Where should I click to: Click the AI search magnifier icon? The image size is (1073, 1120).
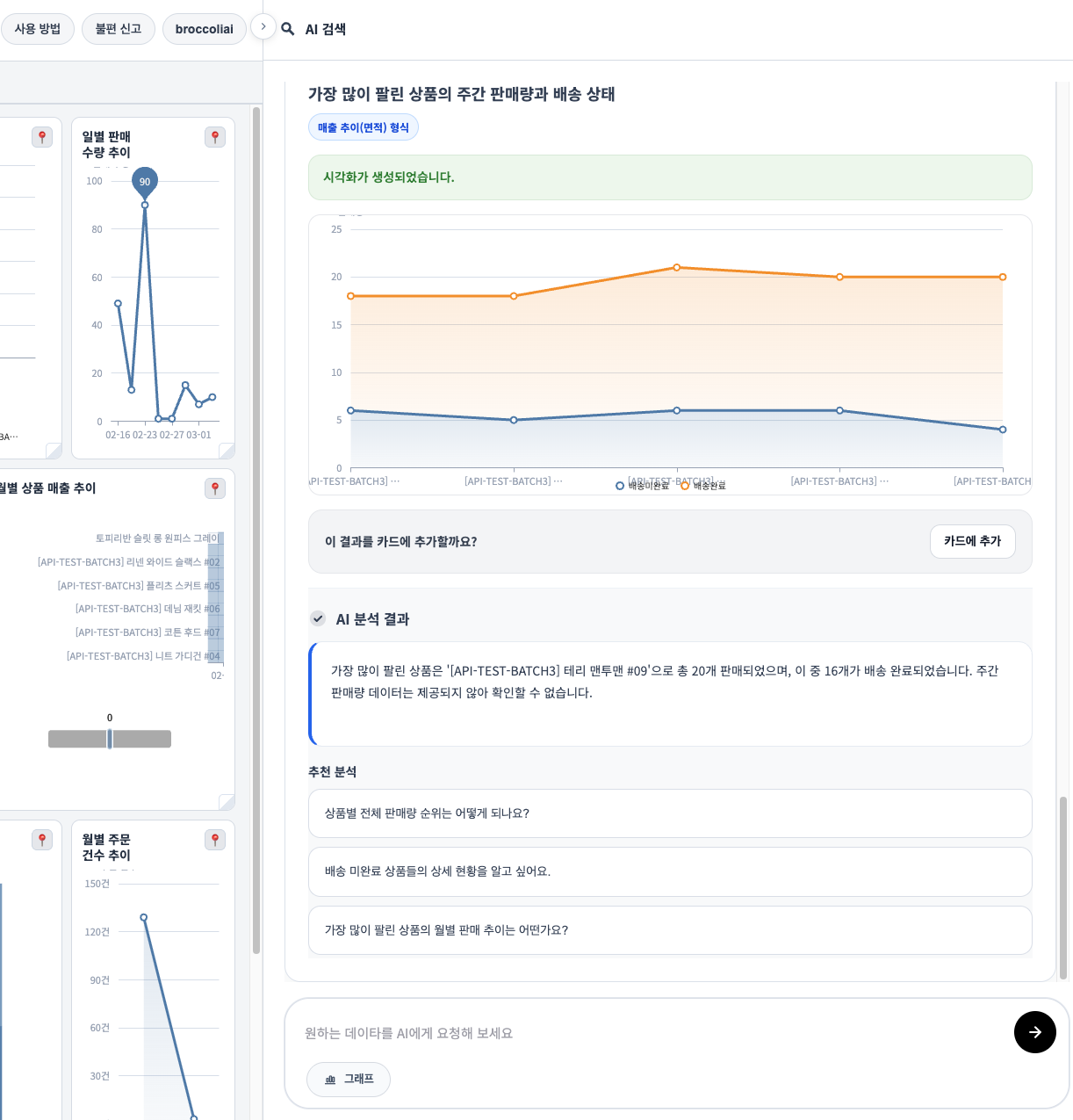(287, 29)
